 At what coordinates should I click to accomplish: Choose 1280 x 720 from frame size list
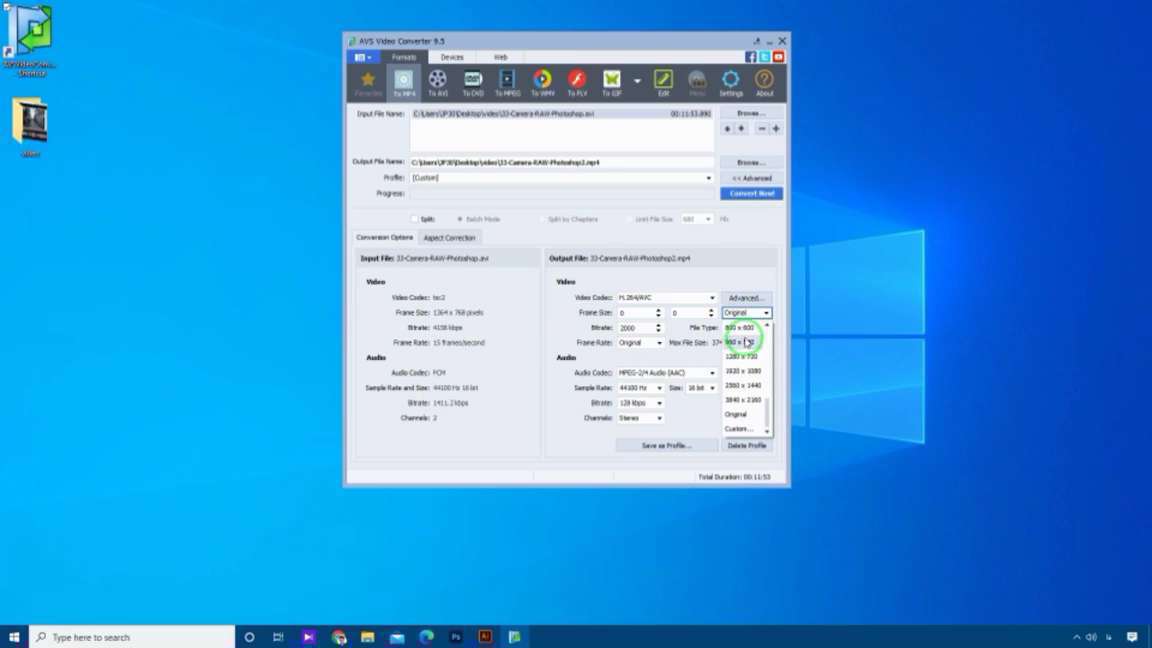743,356
